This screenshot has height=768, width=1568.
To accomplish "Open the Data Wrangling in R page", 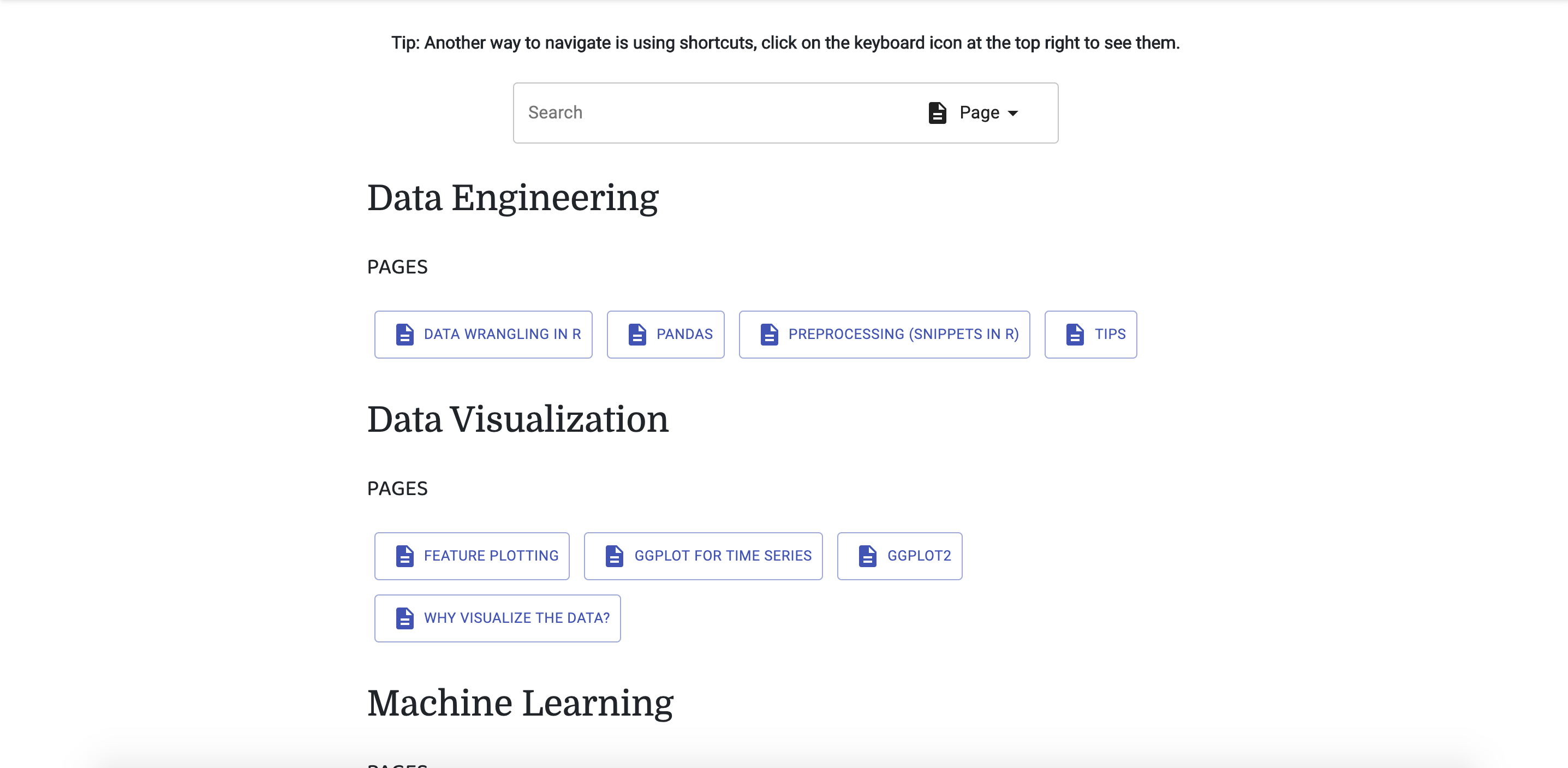I will click(502, 335).
